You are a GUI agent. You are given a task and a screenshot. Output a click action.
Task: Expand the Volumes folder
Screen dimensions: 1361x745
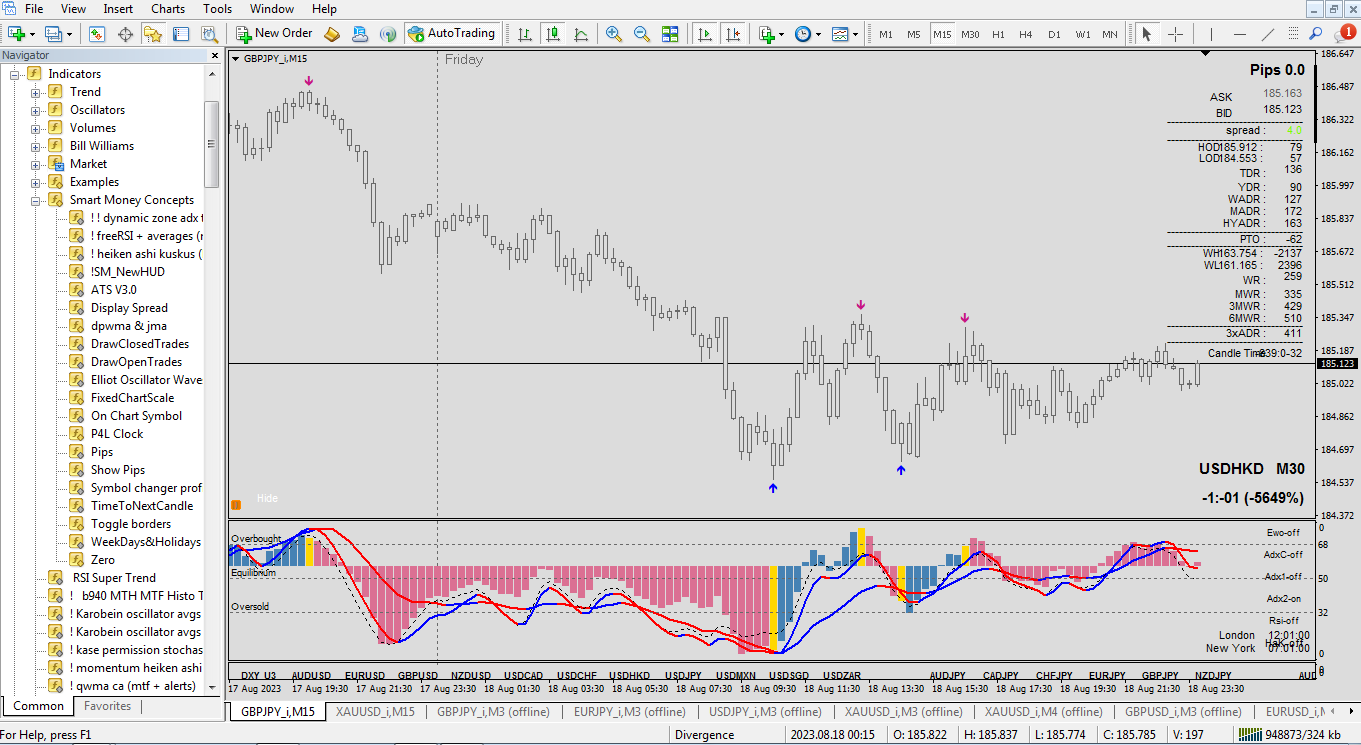point(35,128)
